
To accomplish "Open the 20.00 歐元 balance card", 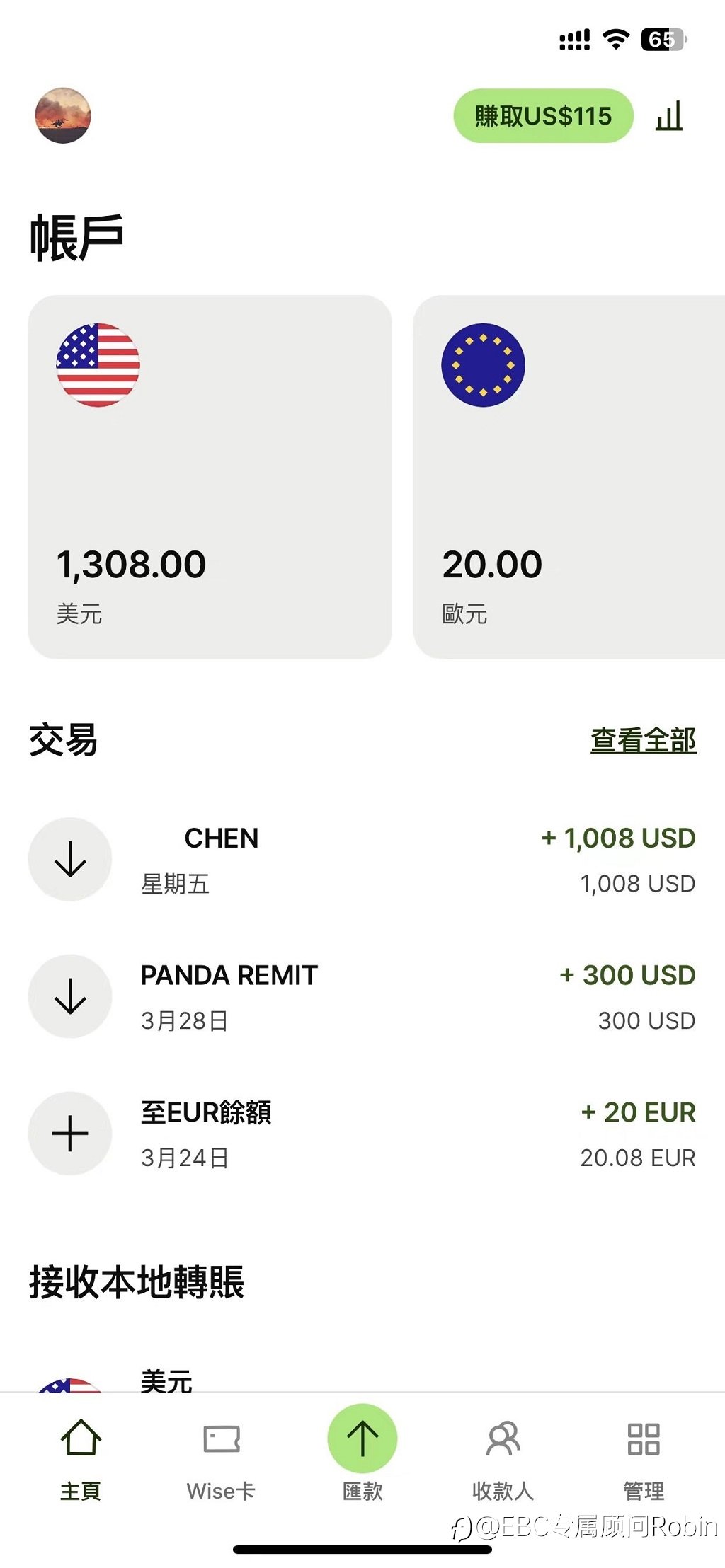I will [569, 477].
